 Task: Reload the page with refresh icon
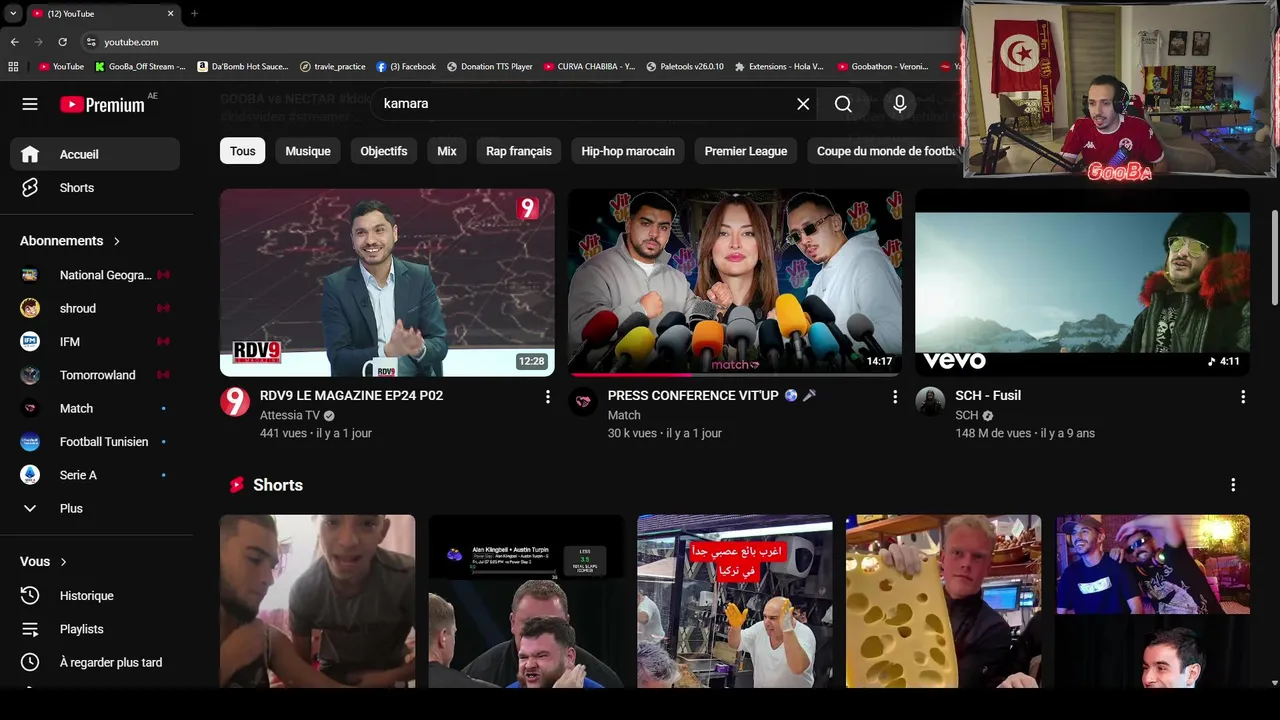(x=62, y=42)
